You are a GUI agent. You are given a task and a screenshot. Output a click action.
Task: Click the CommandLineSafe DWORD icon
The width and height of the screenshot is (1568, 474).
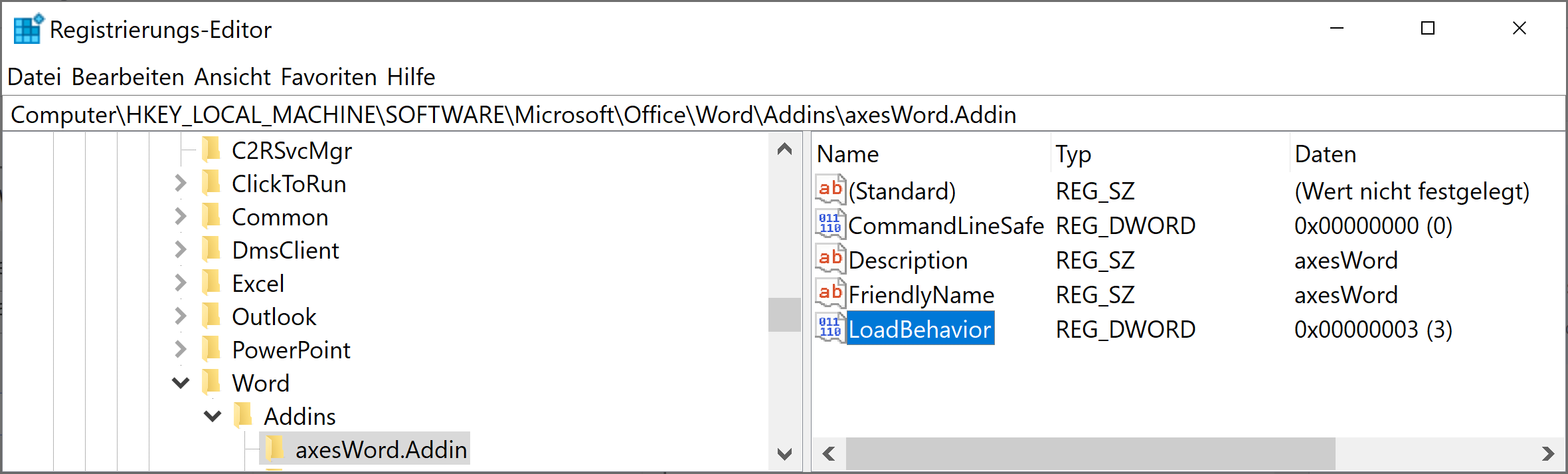coord(830,225)
